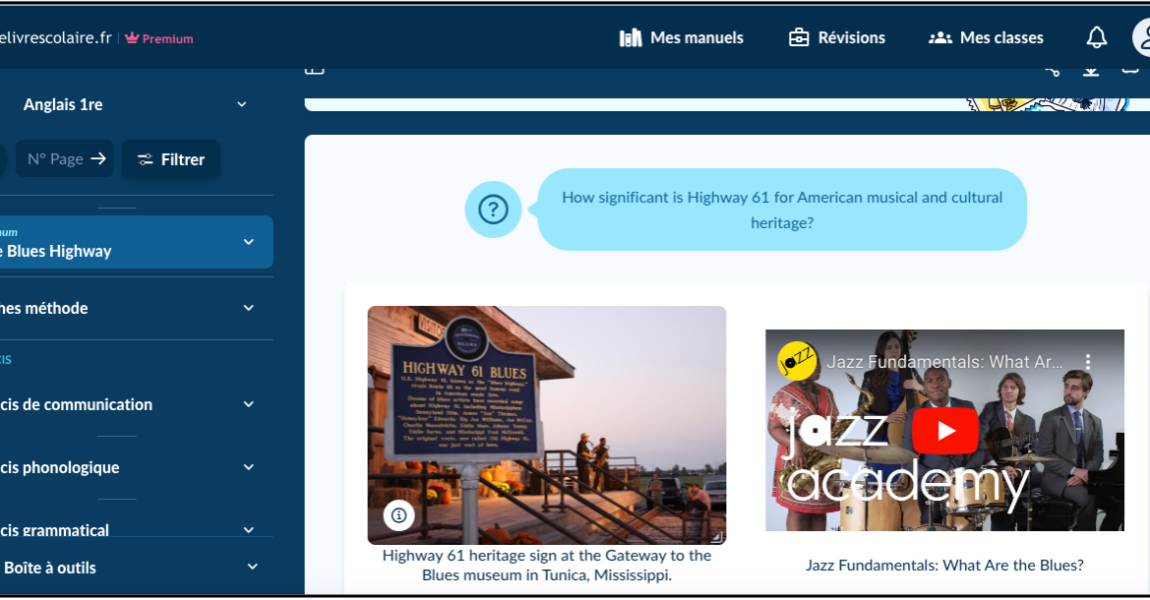Expand the Précis de communication section

[x=248, y=405]
